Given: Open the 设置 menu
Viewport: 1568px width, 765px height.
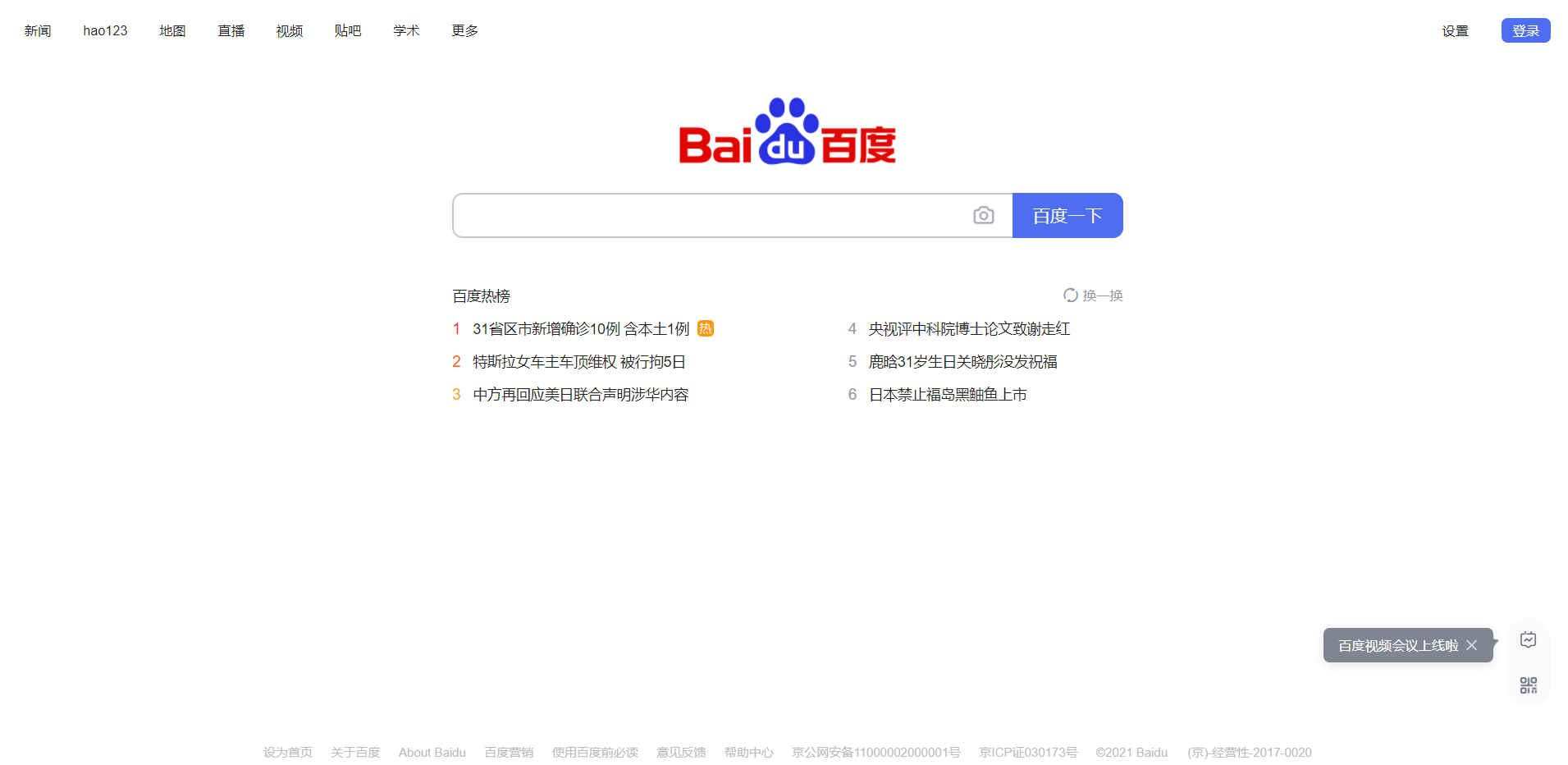Looking at the screenshot, I should point(1456,31).
